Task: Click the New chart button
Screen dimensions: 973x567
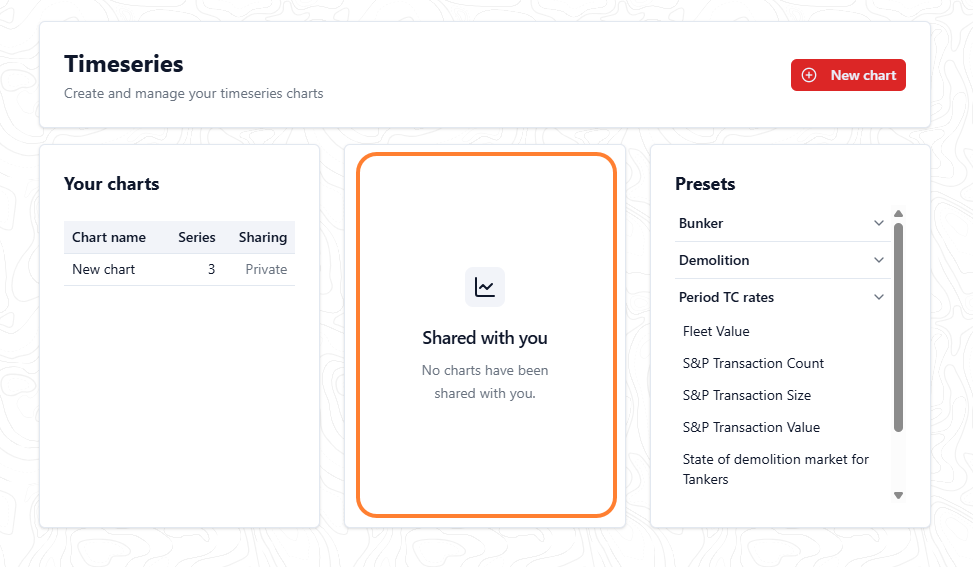Action: (x=848, y=75)
